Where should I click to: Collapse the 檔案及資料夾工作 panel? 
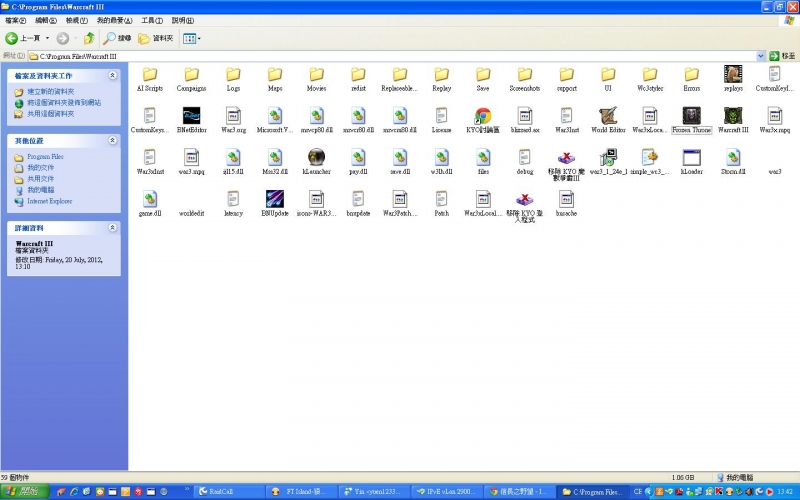click(x=112, y=75)
